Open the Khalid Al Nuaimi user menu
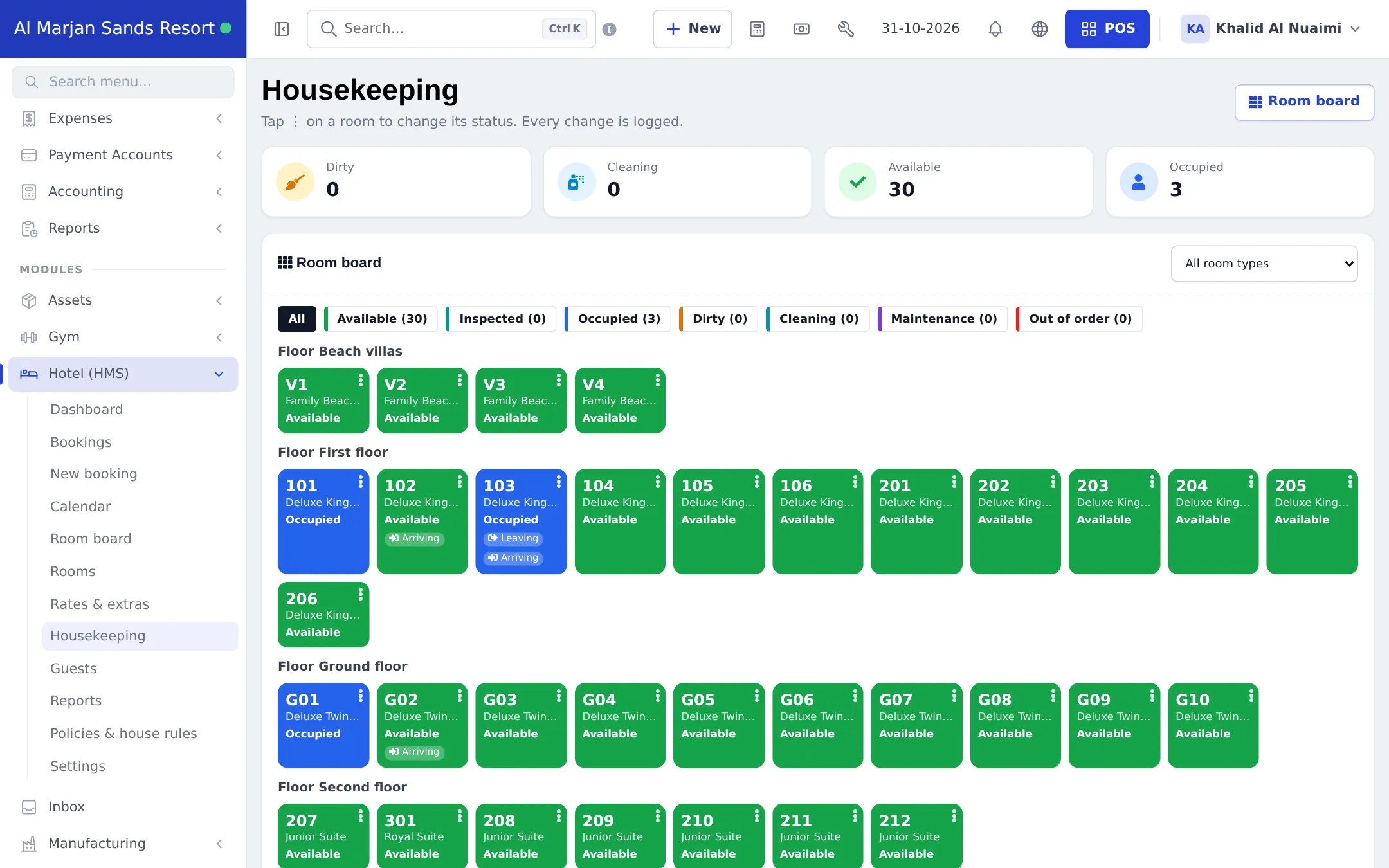1389x868 pixels. (1271, 29)
